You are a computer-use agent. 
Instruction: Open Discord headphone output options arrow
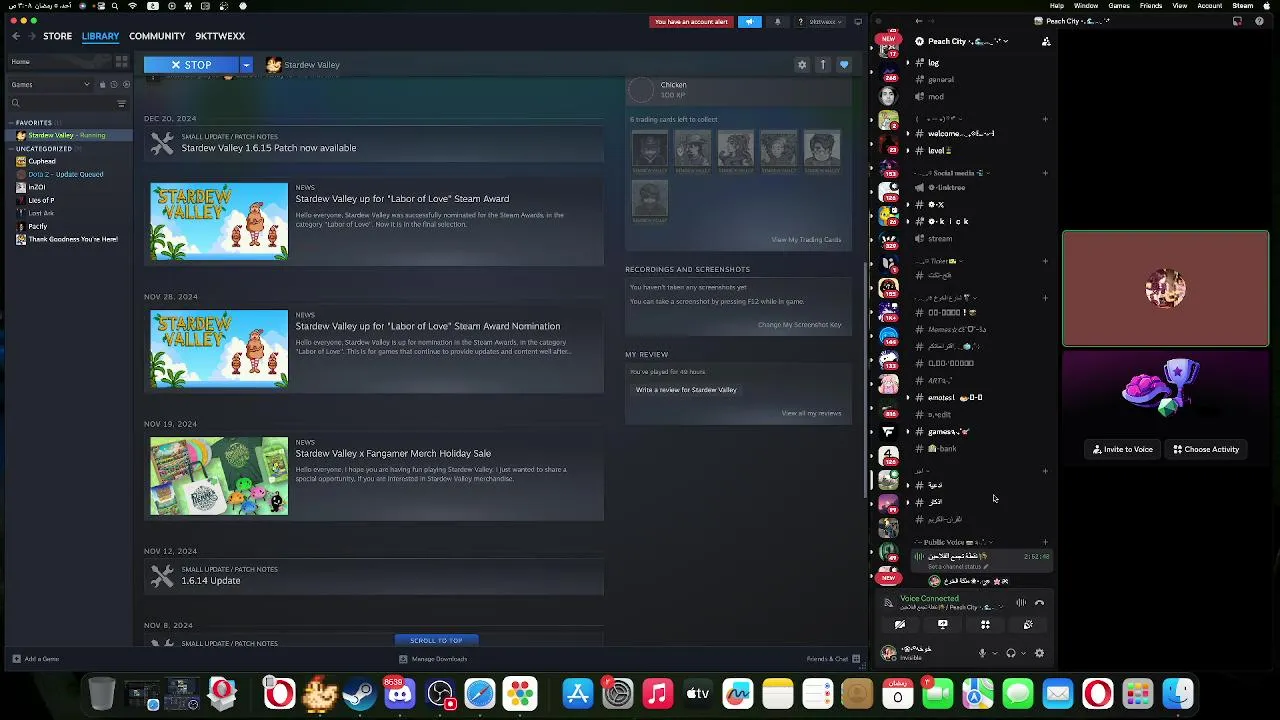(x=1023, y=653)
